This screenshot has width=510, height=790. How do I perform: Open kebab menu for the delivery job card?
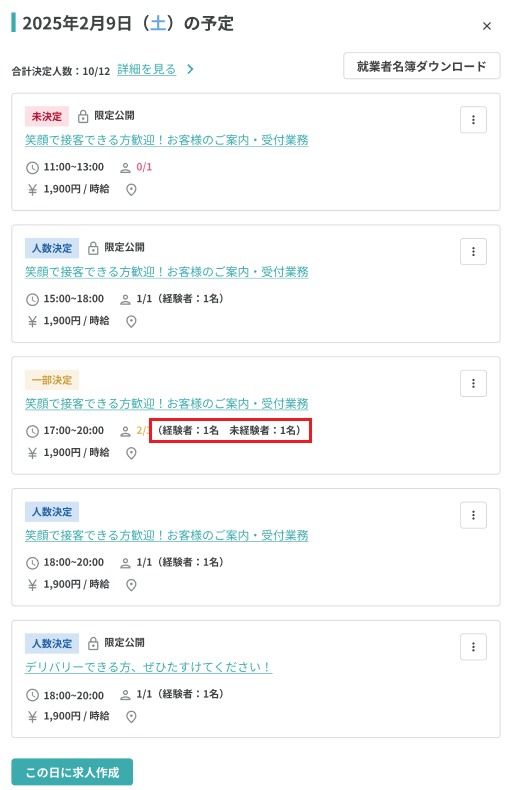tap(473, 647)
